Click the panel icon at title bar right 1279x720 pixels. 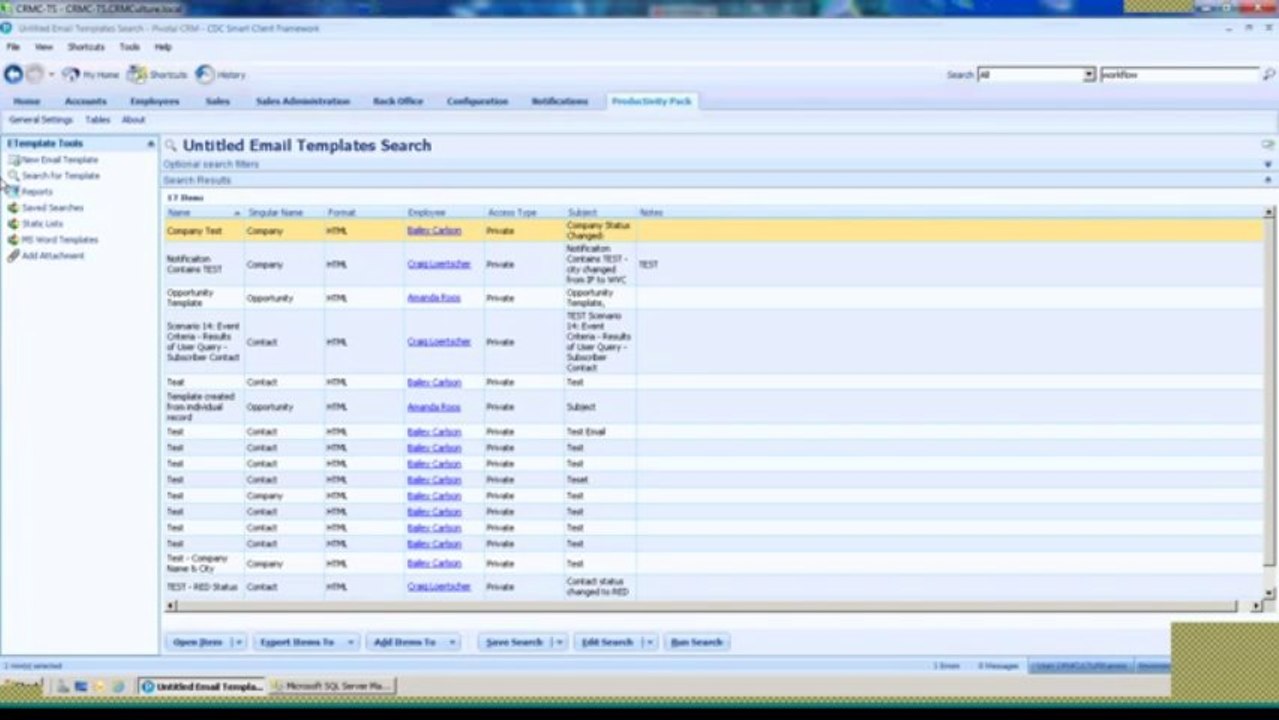point(1268,145)
